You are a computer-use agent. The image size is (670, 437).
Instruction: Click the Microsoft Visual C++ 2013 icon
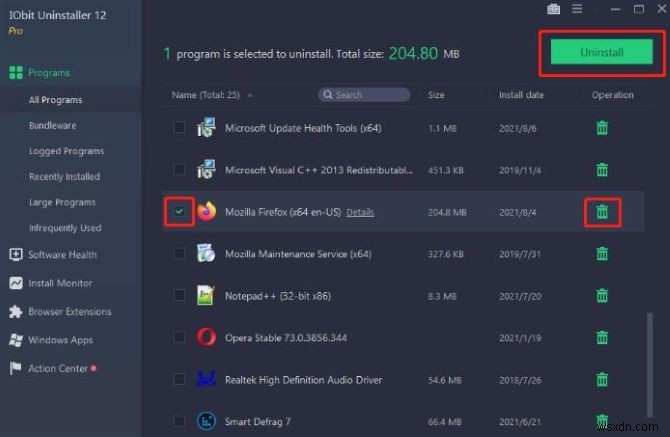pyautogui.click(x=206, y=169)
